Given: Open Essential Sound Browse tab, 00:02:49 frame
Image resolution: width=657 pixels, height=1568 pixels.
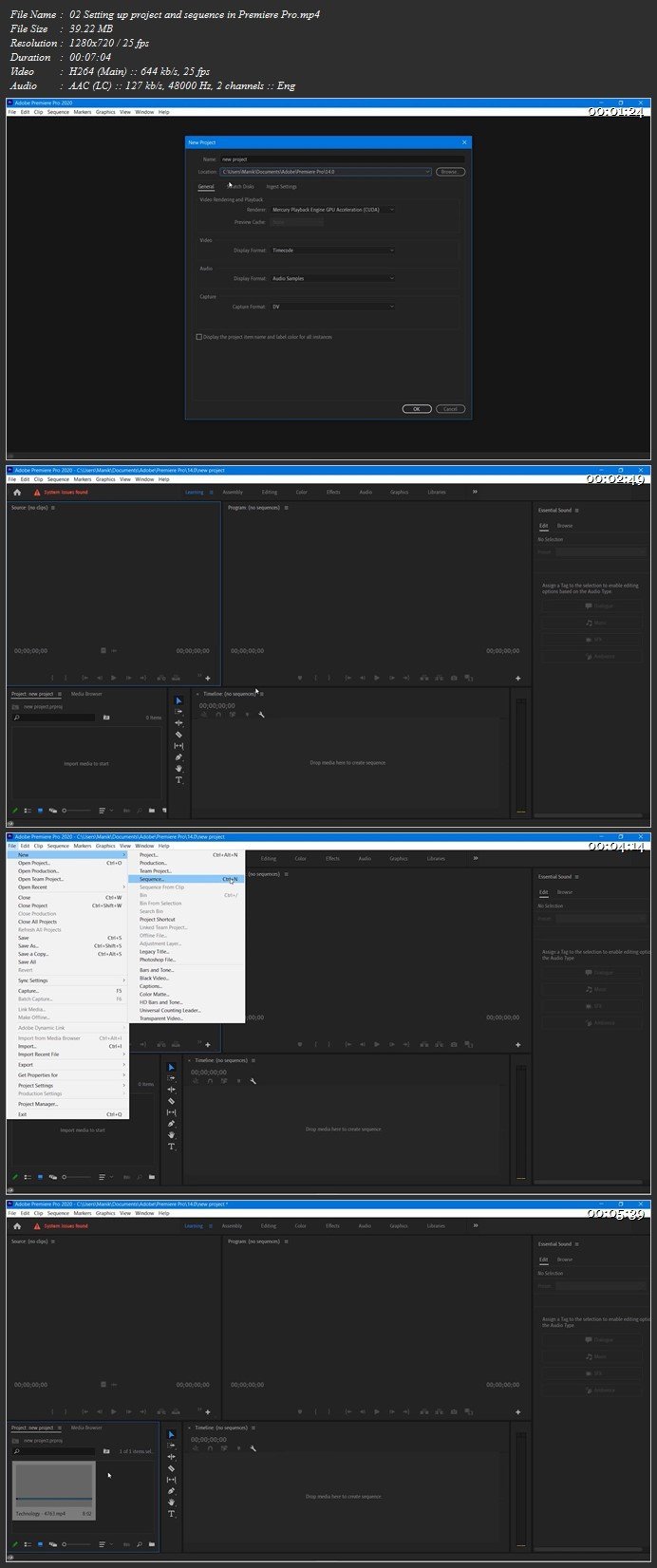Looking at the screenshot, I should (x=564, y=525).
